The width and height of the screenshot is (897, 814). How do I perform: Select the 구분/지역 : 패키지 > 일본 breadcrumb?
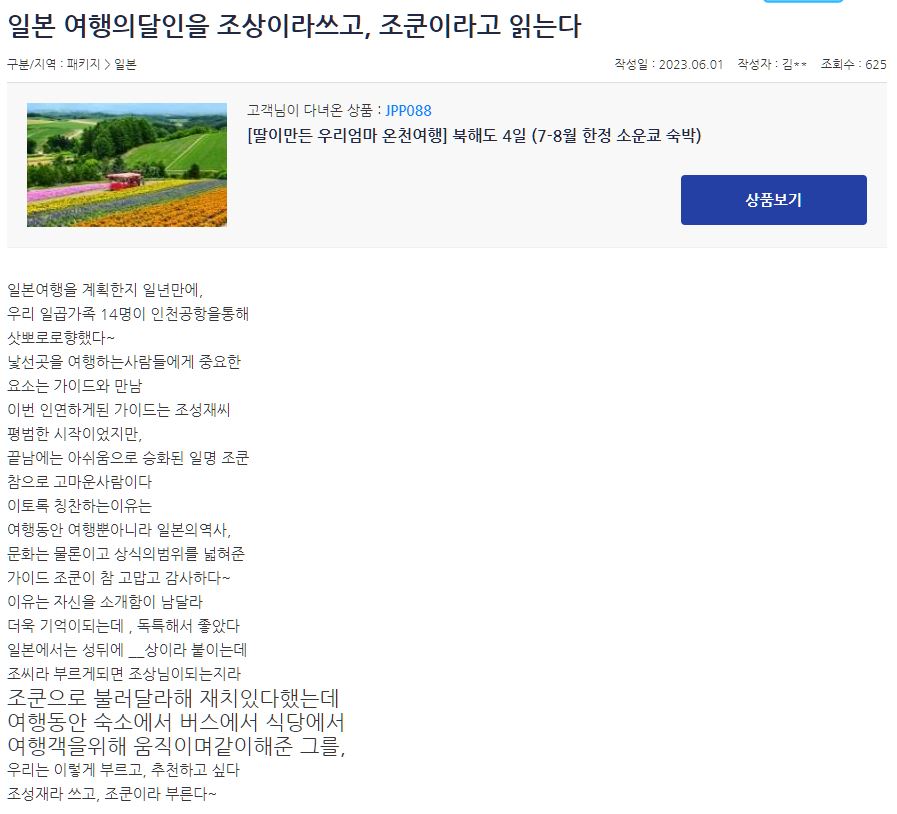pyautogui.click(x=72, y=64)
